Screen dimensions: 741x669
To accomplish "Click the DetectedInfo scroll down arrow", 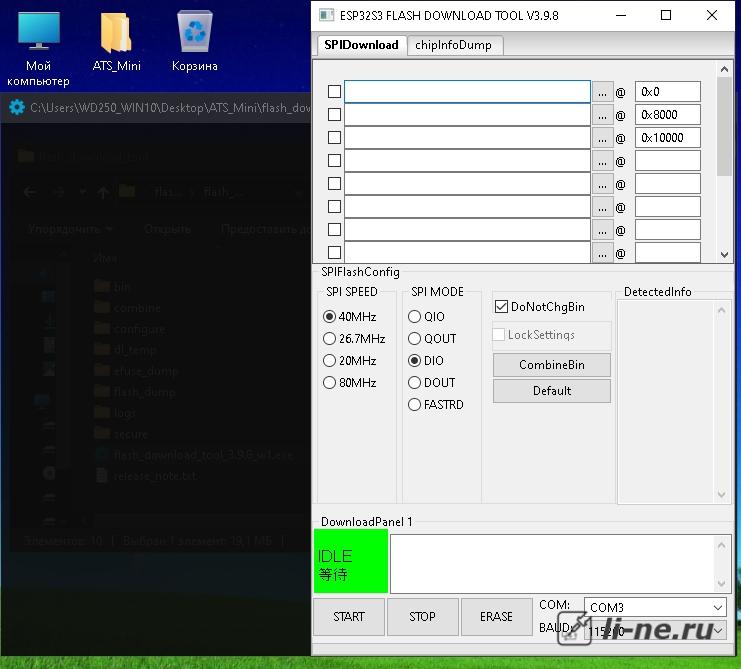I will click(x=721, y=495).
